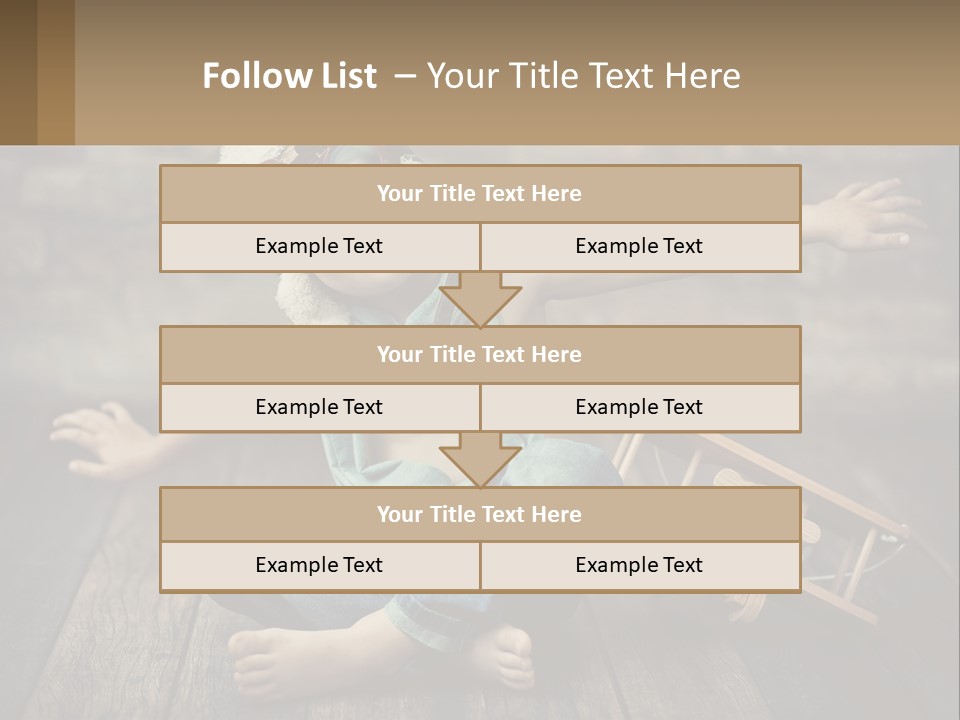Image resolution: width=960 pixels, height=720 pixels.
Task: Select left 'Example Text' cell in top table
Action: pyautogui.click(x=319, y=246)
